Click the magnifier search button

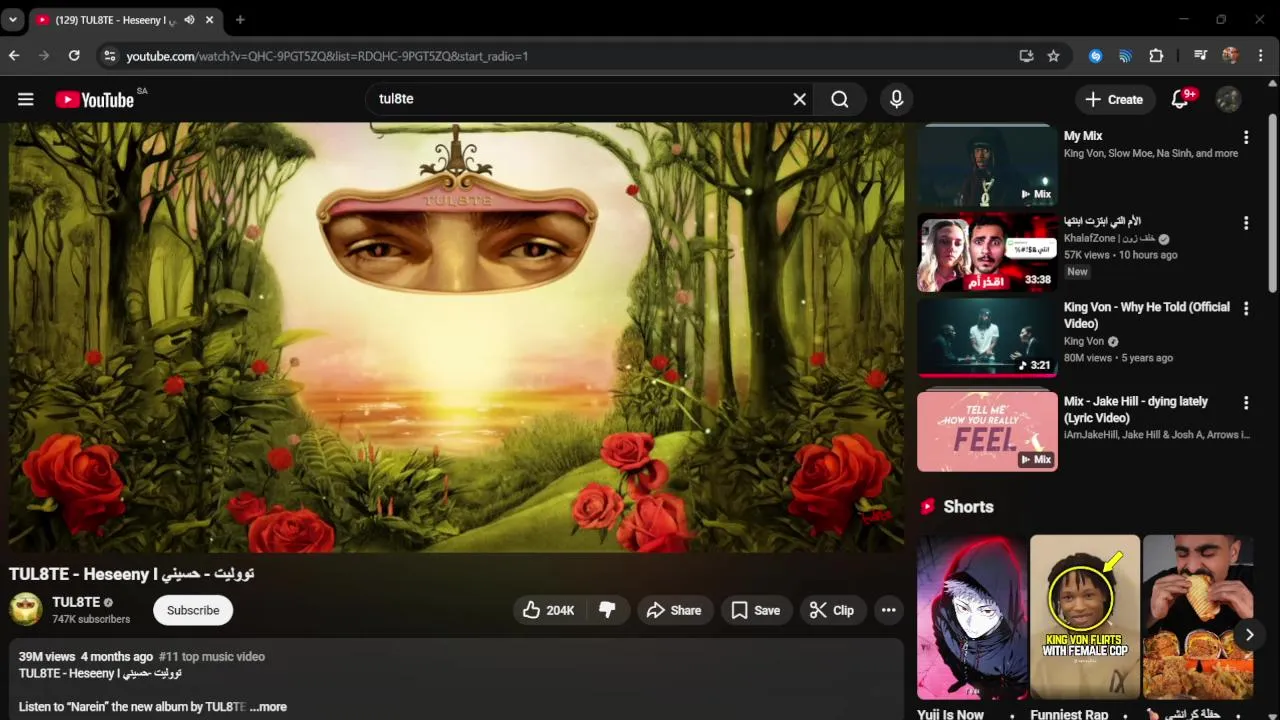click(840, 99)
